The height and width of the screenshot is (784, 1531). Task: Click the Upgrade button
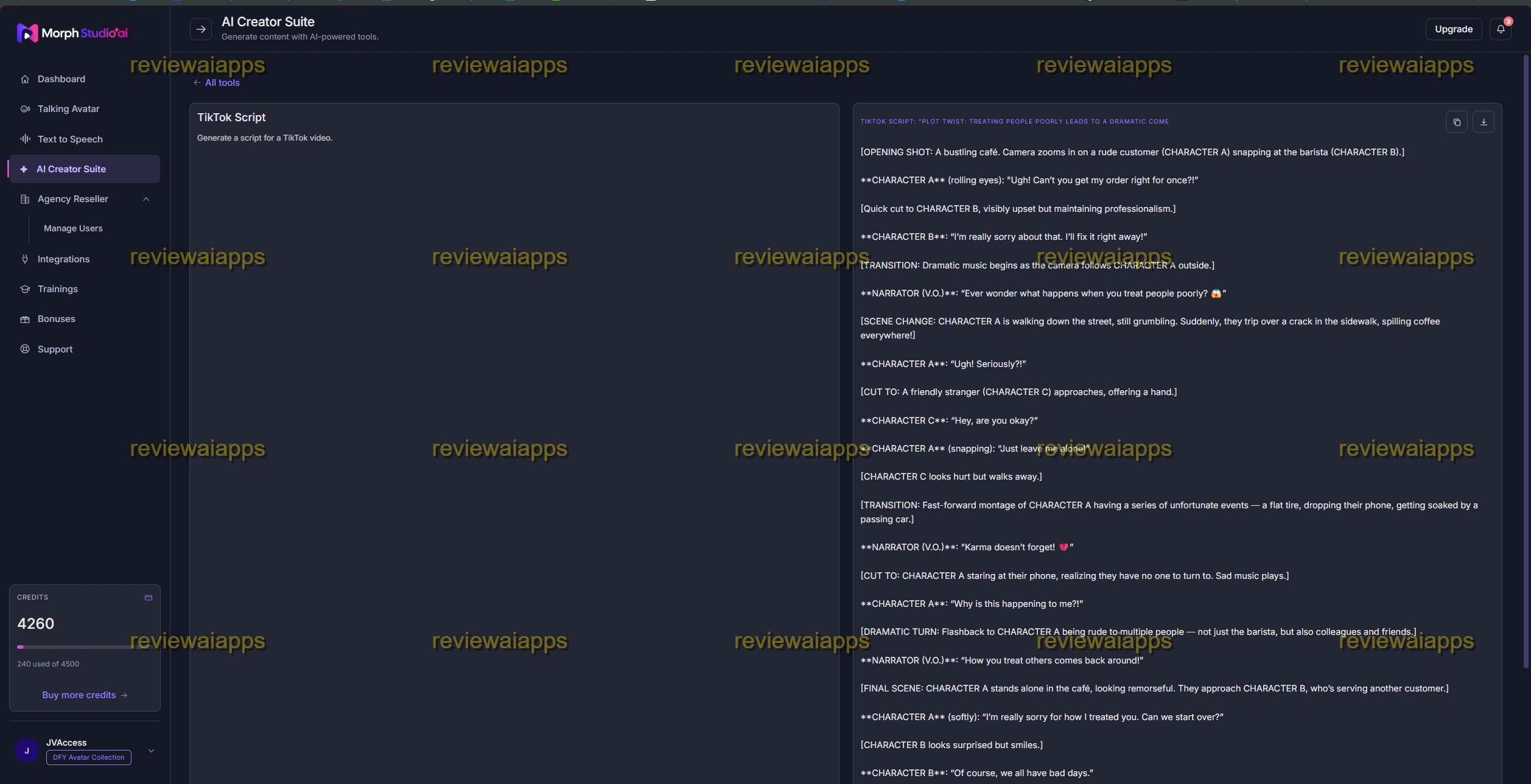click(1454, 29)
